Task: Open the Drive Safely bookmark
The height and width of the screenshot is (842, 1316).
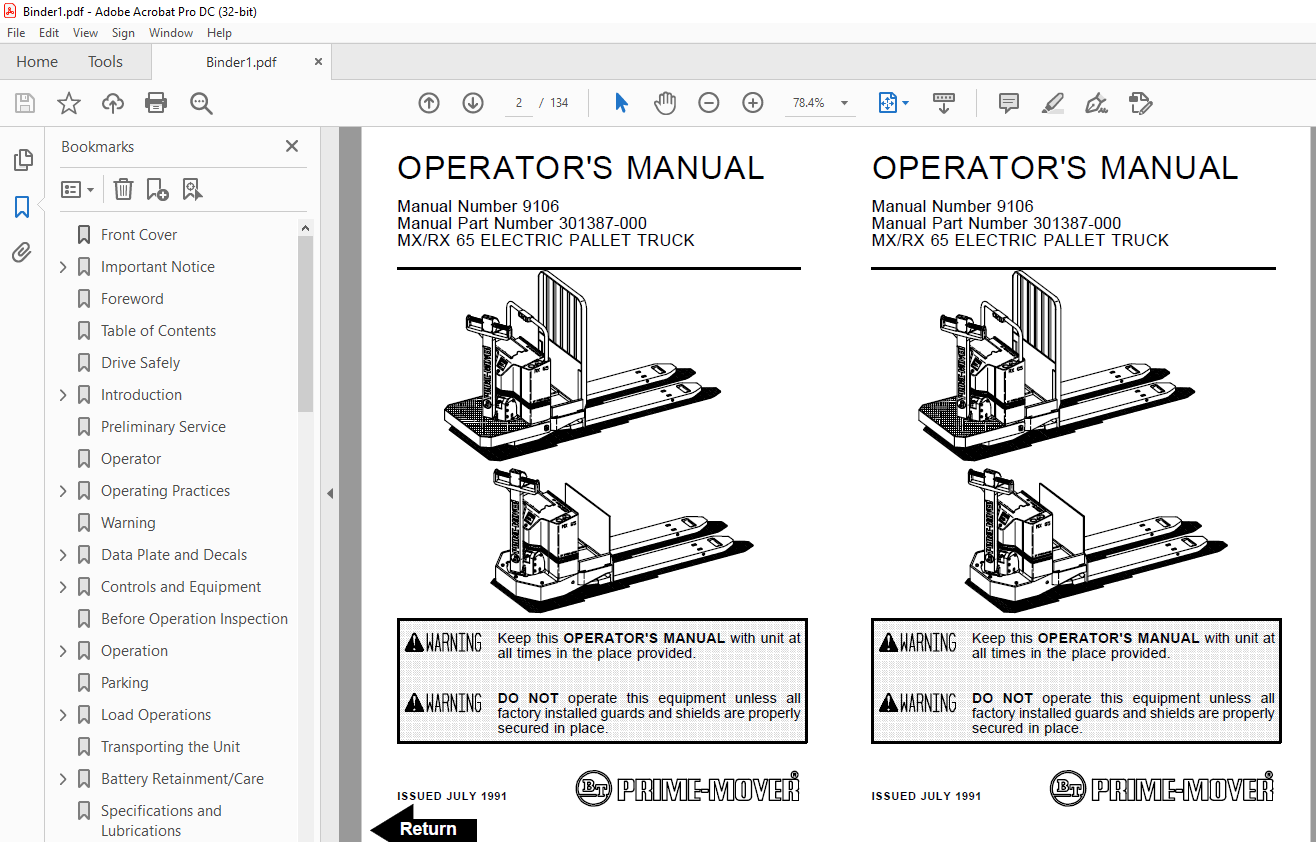Action: tap(140, 363)
